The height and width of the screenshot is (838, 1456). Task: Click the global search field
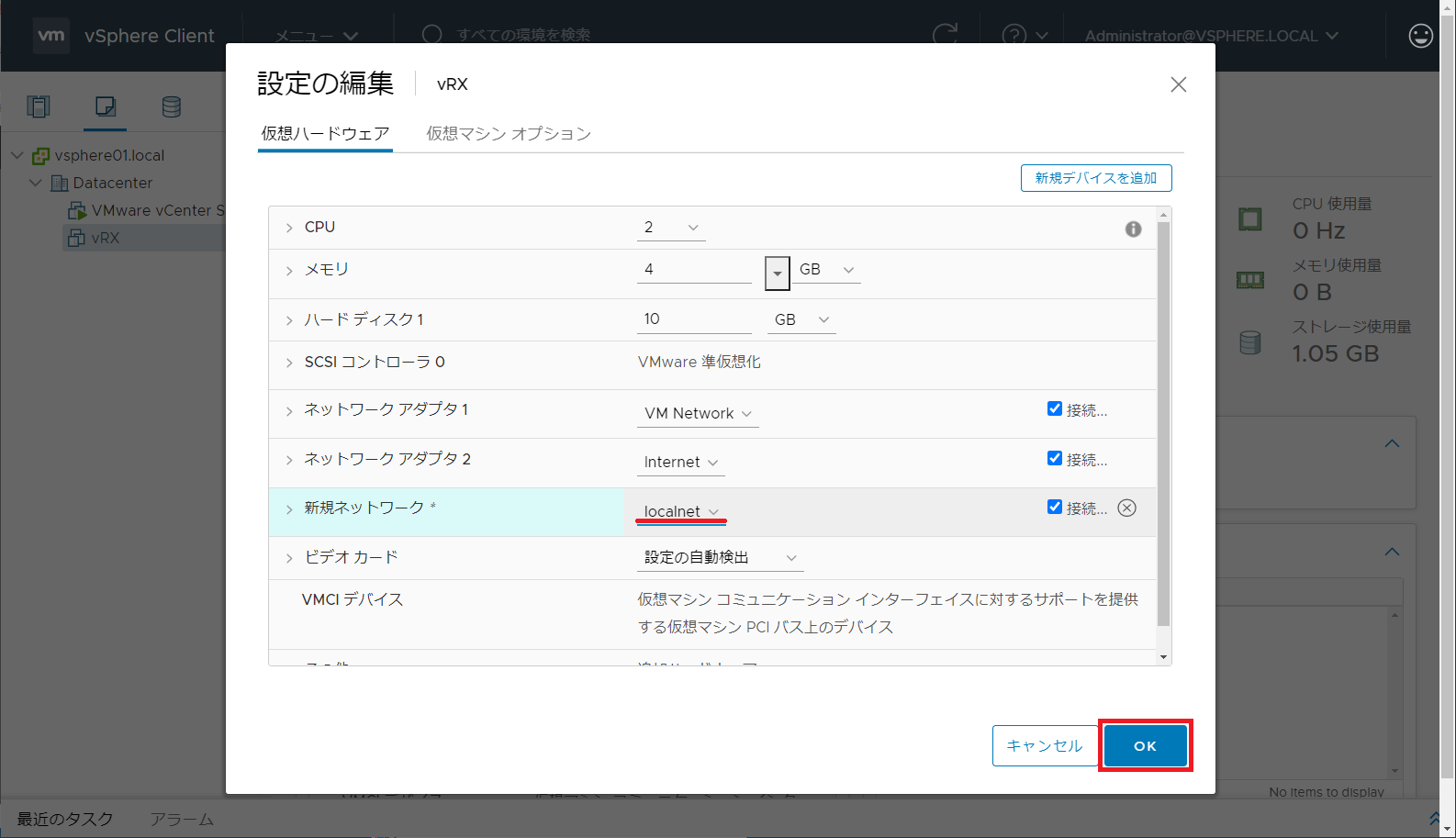tap(523, 35)
